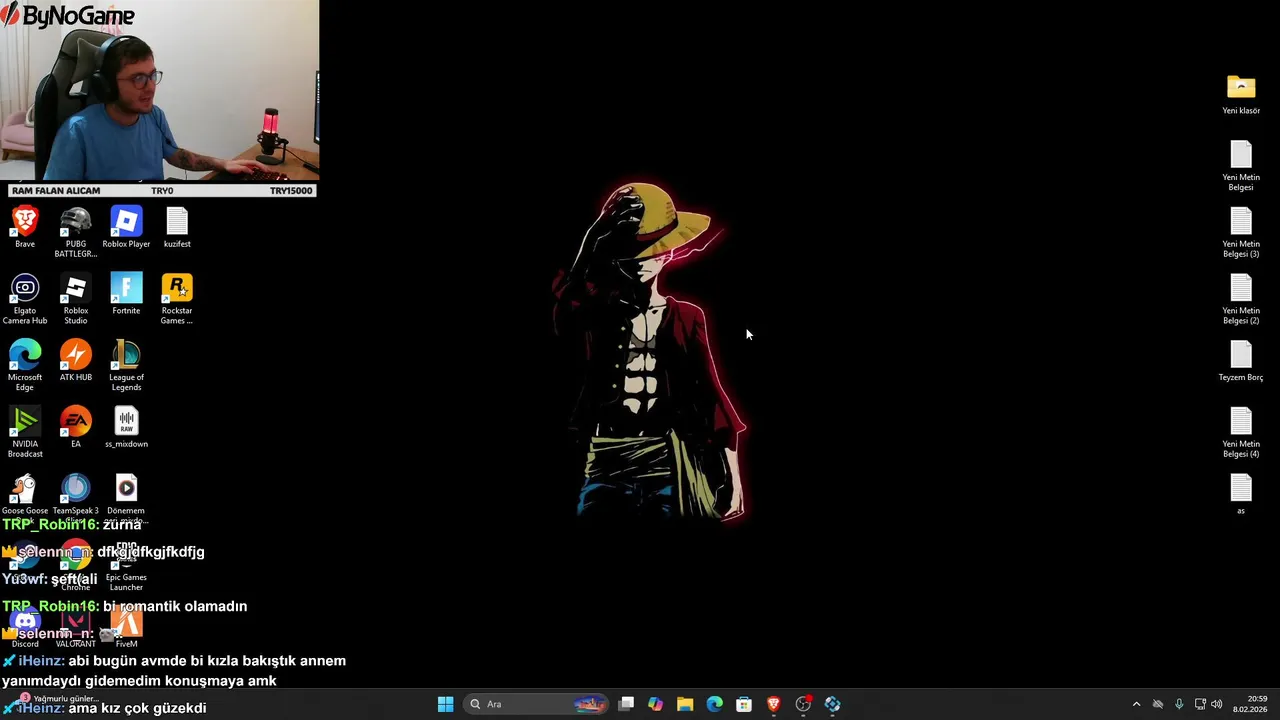
Task: Open the Discord desktop shortcut
Action: point(25,628)
